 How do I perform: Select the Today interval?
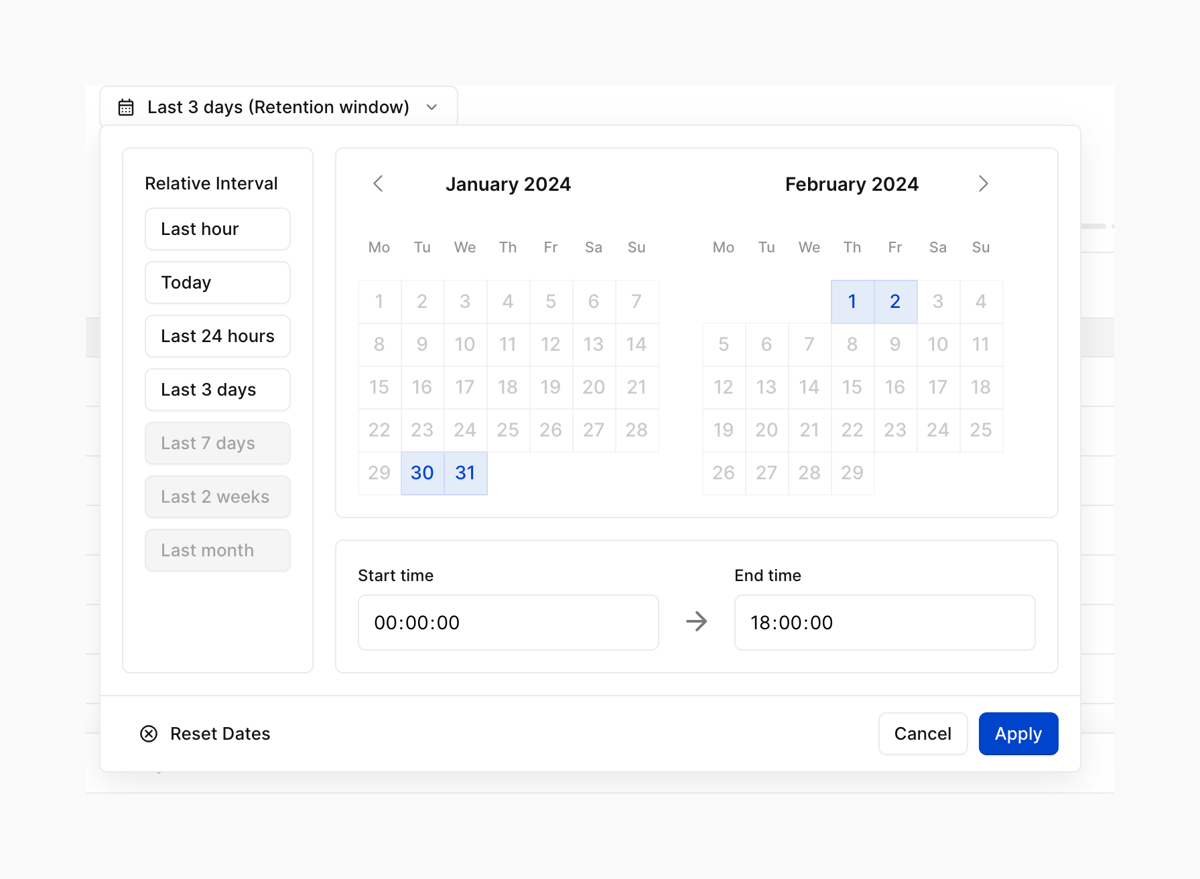pyautogui.click(x=217, y=282)
